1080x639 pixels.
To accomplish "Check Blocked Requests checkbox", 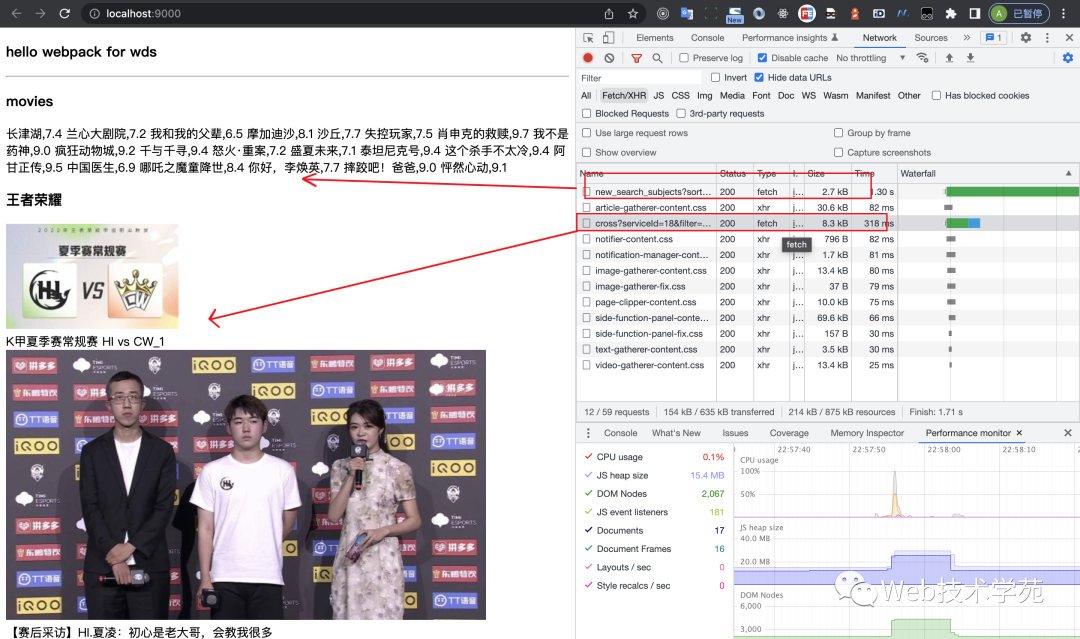I will pyautogui.click(x=587, y=114).
